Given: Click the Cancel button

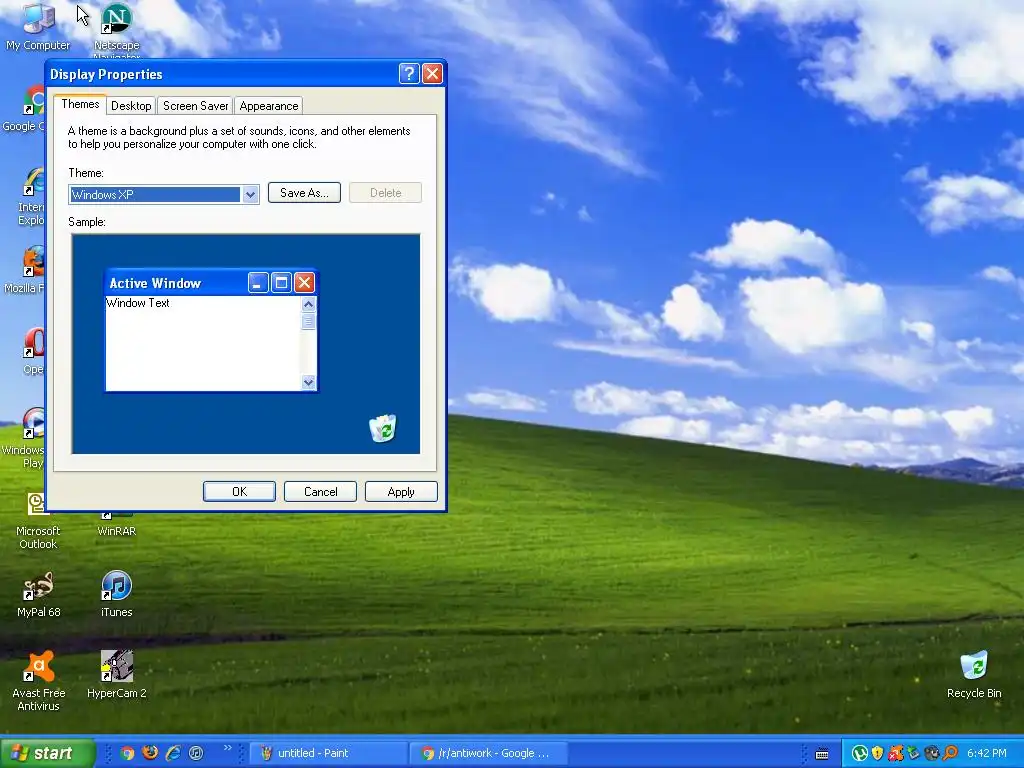Looking at the screenshot, I should point(321,492).
